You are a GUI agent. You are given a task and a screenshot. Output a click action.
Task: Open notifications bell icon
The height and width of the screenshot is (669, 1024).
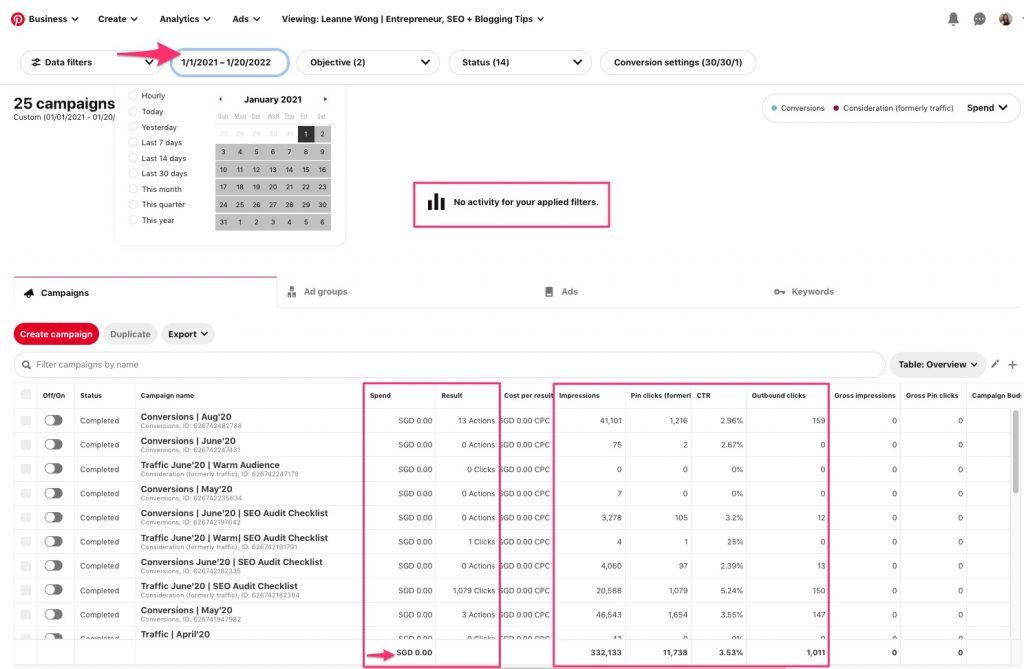[954, 18]
